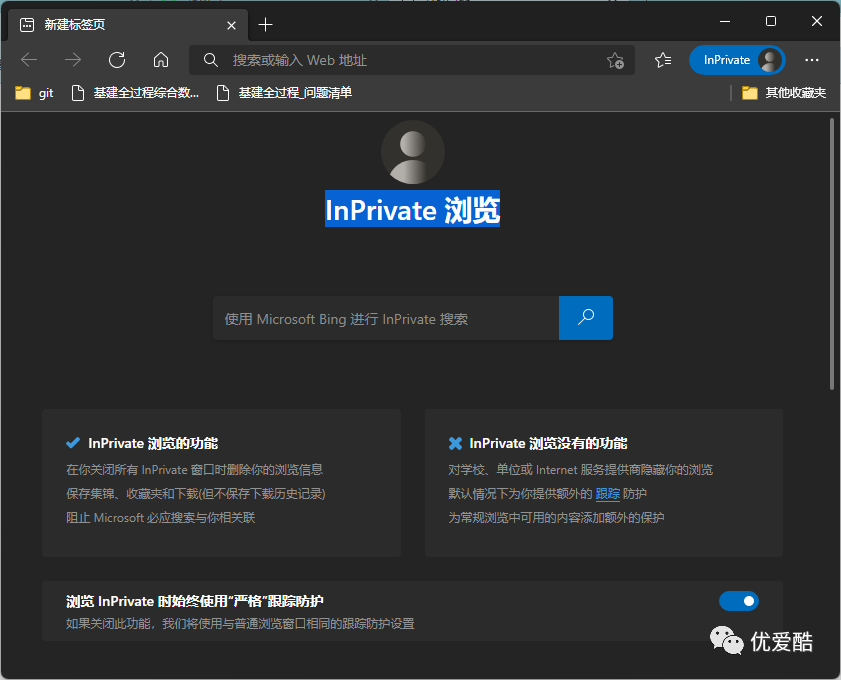Screen dimensions: 841x680
Task: Open the Favorites list icon
Action: tap(663, 60)
